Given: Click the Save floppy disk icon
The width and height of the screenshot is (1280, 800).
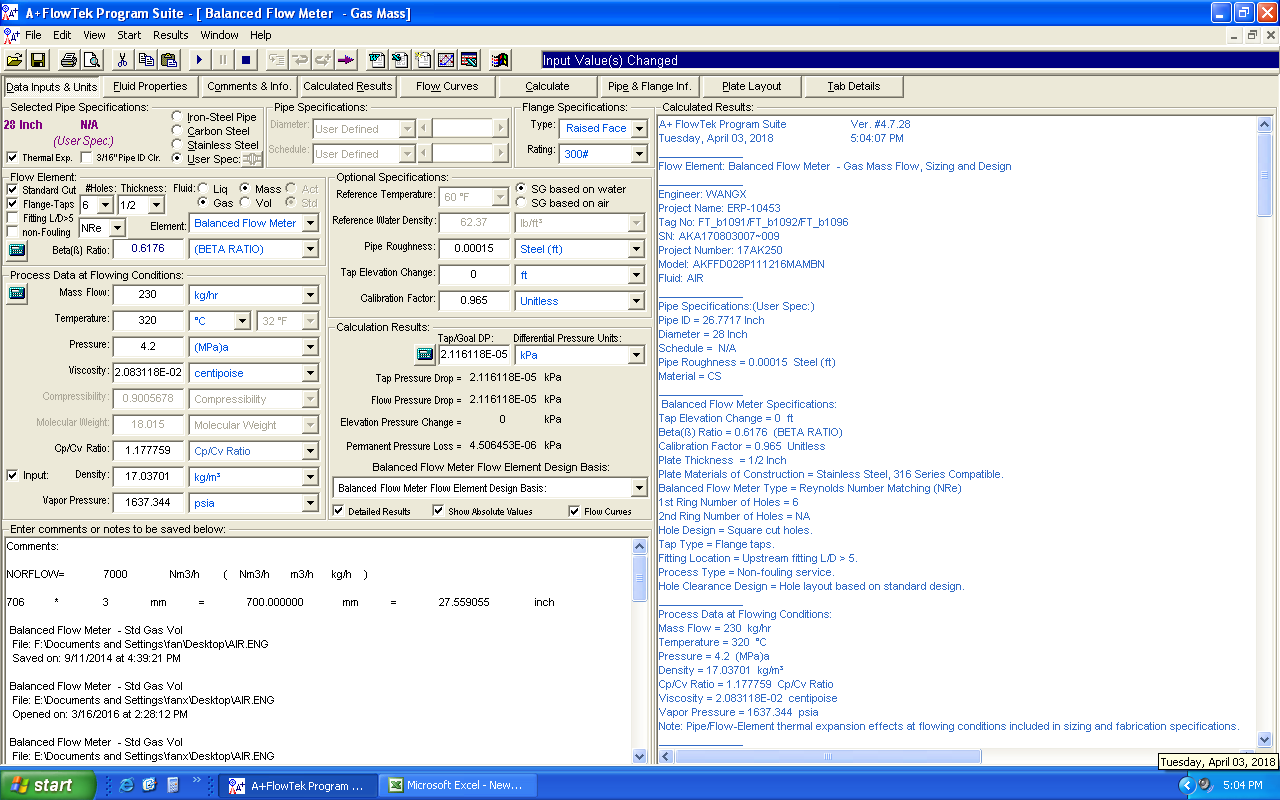Looking at the screenshot, I should (38, 60).
